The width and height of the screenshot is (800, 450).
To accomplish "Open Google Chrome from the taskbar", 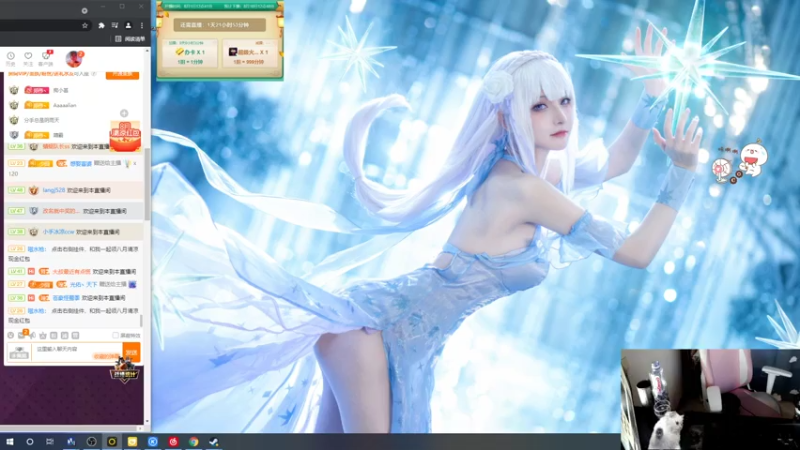I will coord(193,442).
